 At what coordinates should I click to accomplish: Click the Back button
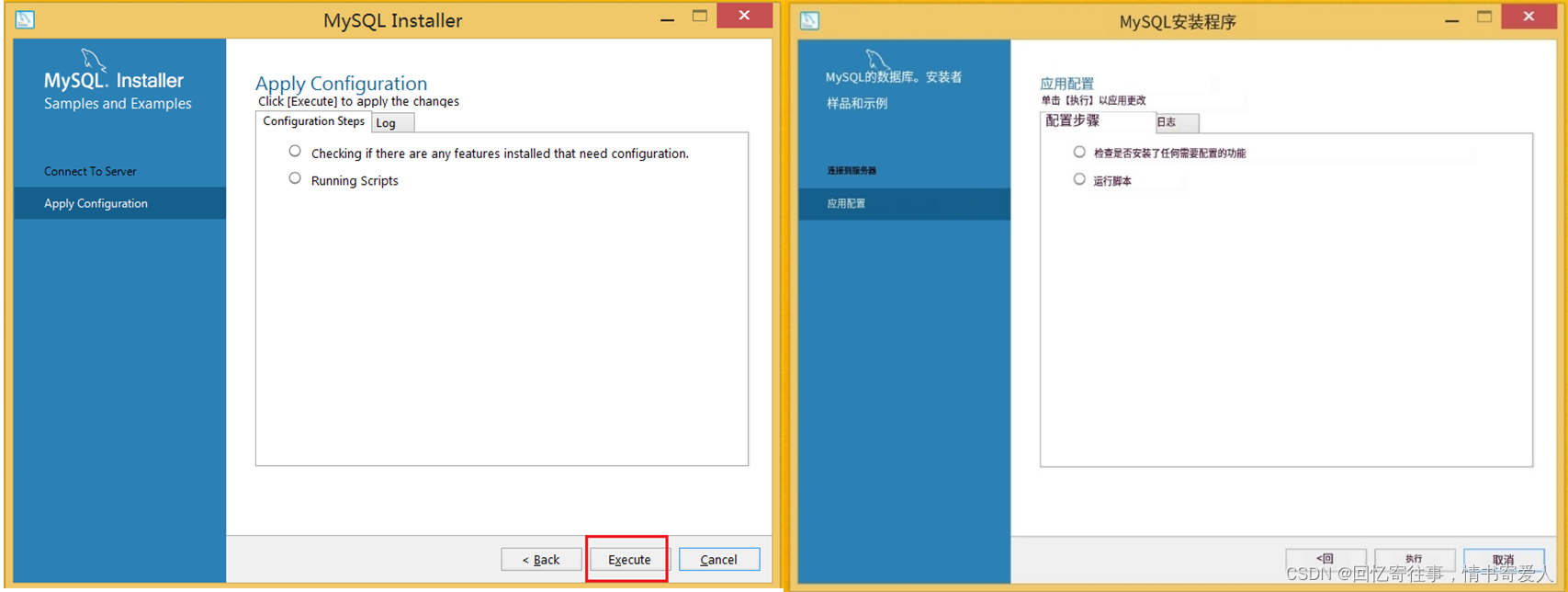tap(541, 559)
